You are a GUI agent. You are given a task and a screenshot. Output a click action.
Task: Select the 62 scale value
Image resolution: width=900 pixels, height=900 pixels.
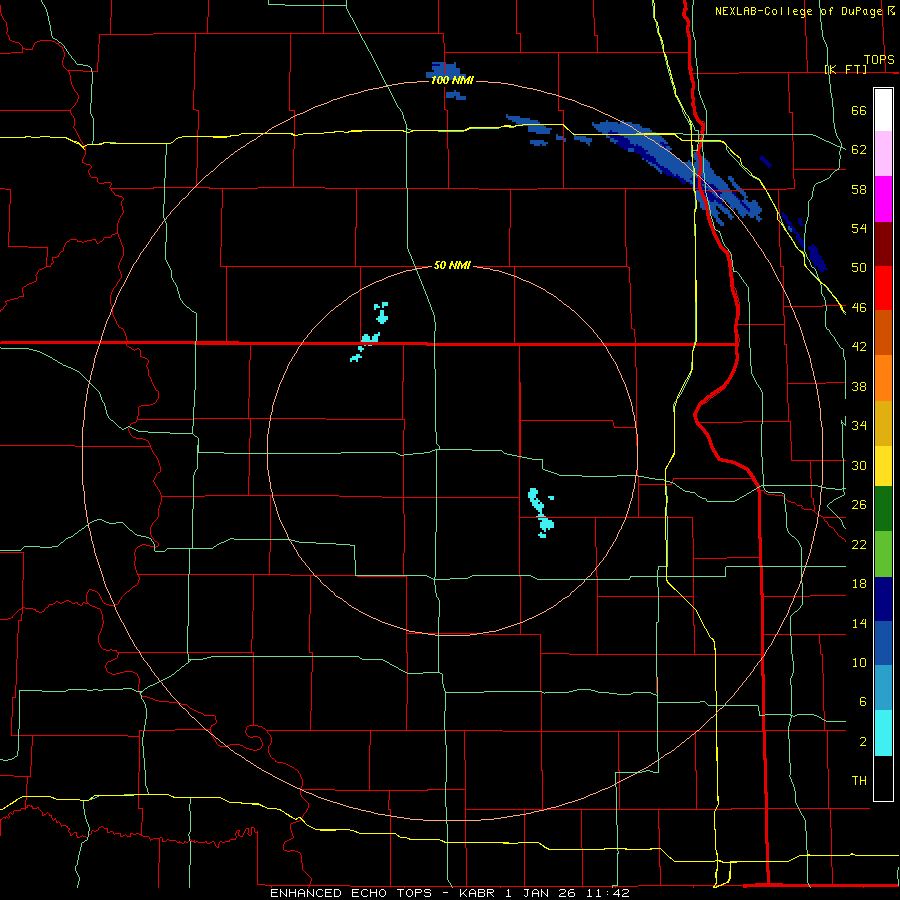click(x=859, y=150)
